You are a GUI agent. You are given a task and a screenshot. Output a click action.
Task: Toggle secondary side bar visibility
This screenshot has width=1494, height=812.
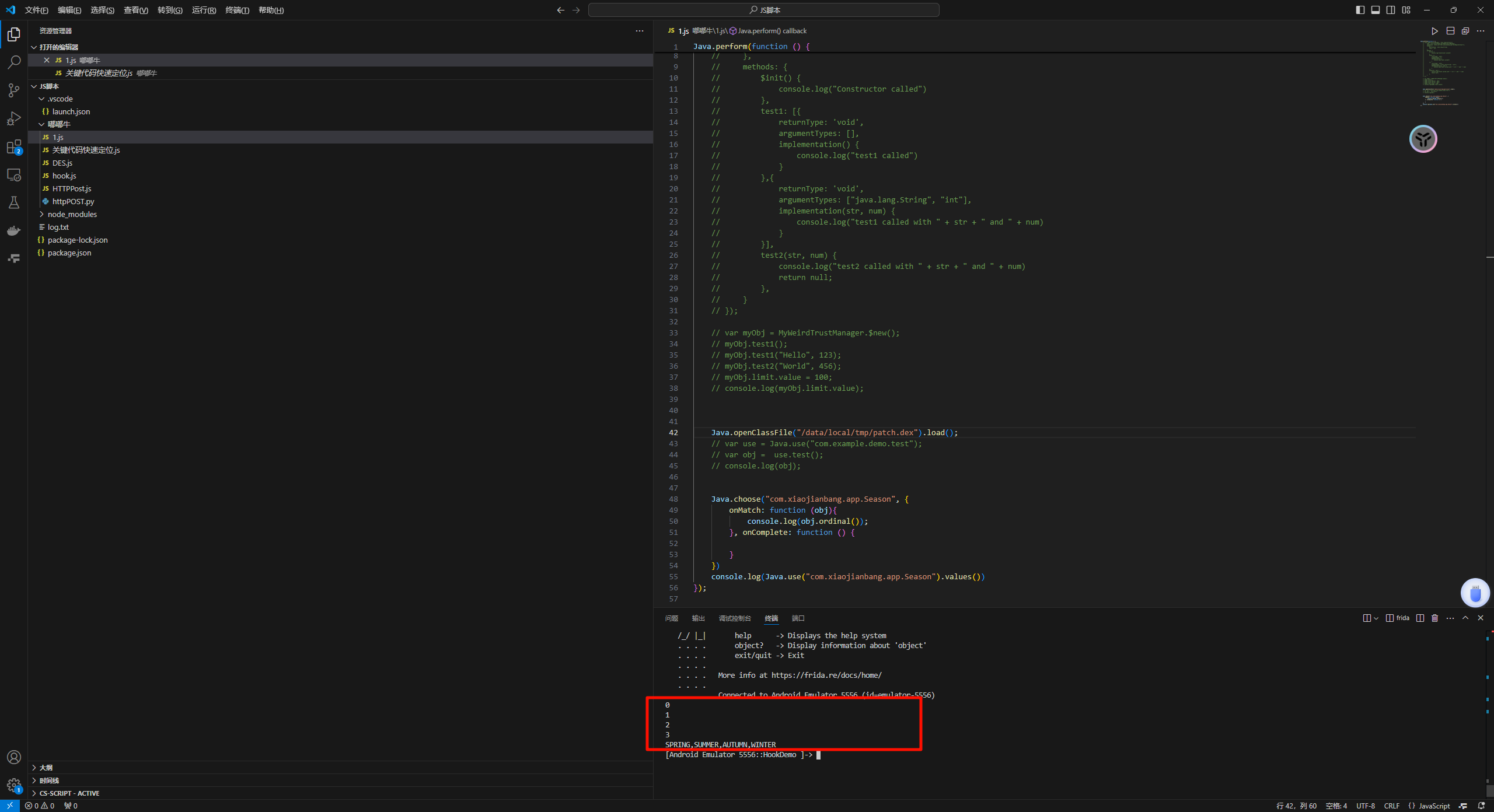(x=1391, y=10)
